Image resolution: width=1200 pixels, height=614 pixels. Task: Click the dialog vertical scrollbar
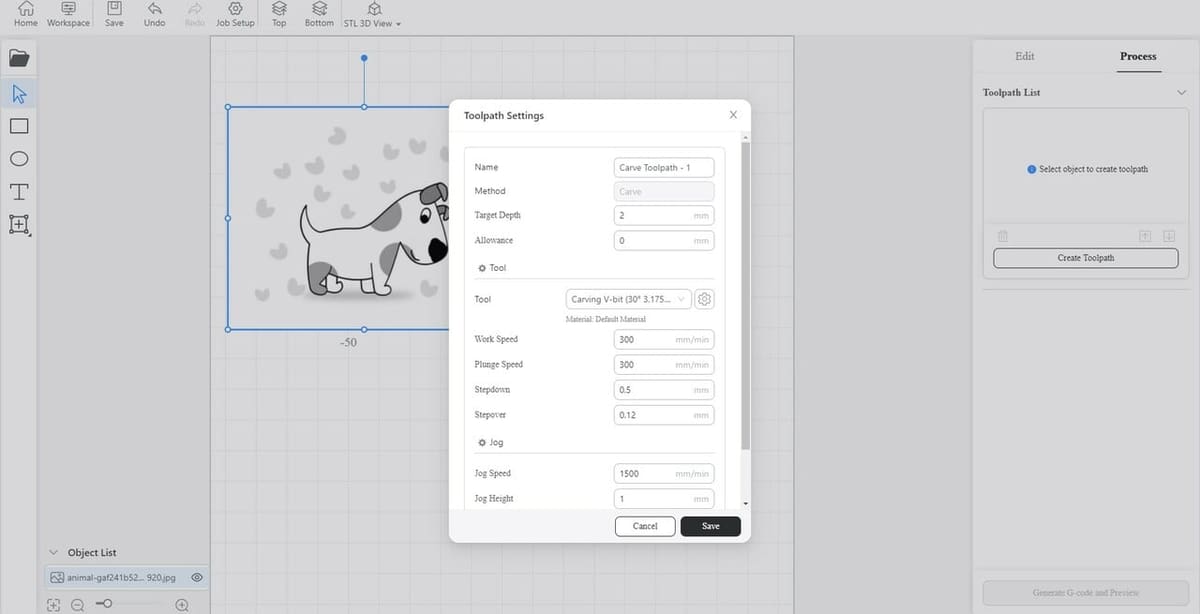click(x=745, y=297)
